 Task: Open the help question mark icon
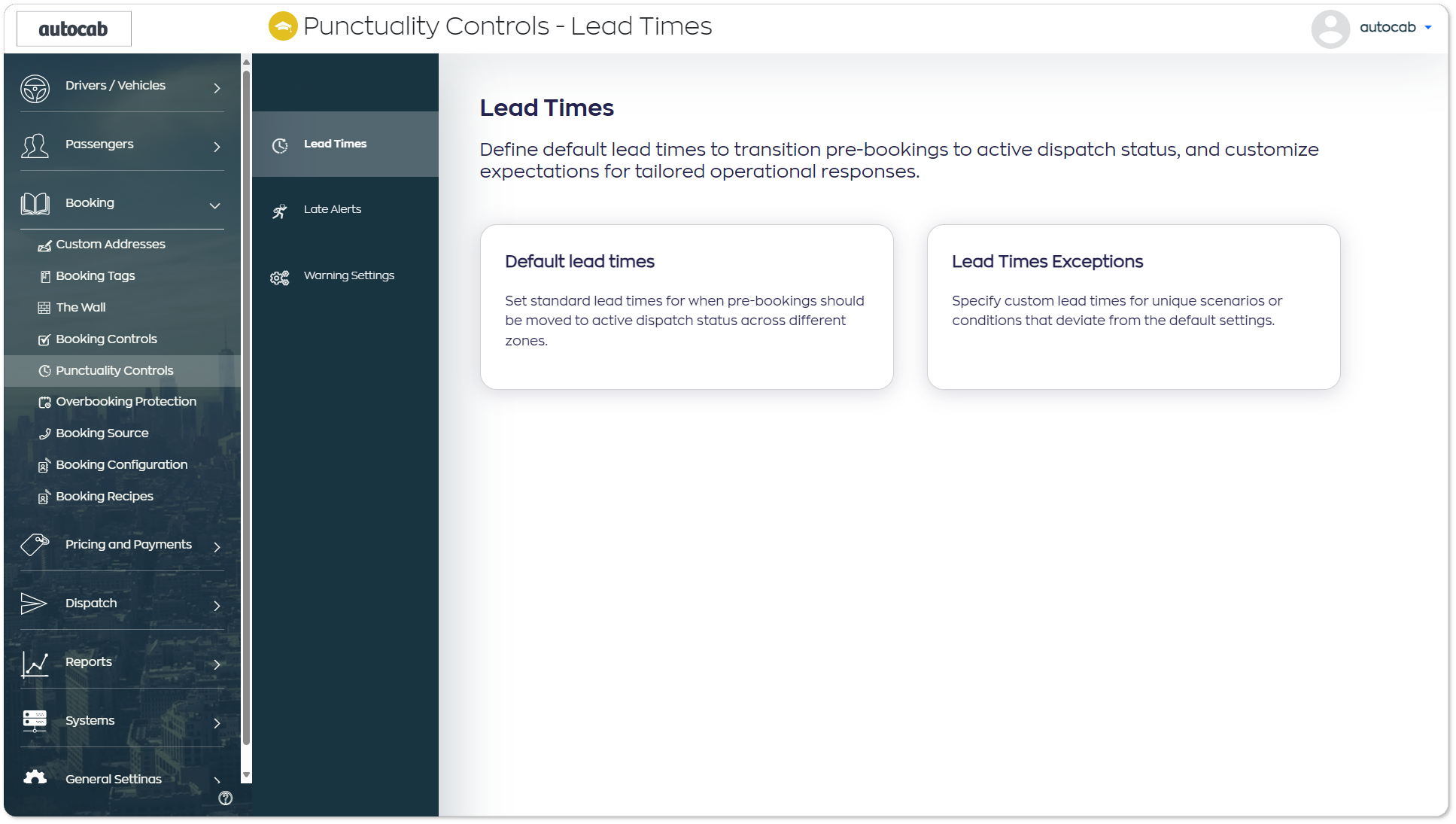pos(225,798)
